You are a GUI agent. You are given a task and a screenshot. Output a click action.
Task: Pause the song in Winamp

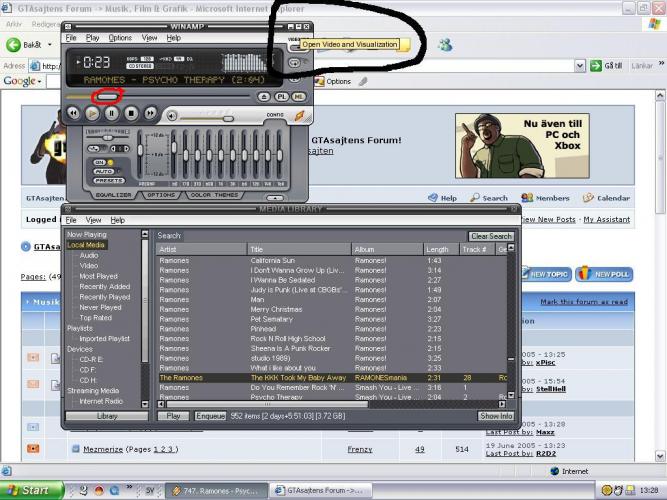(111, 114)
